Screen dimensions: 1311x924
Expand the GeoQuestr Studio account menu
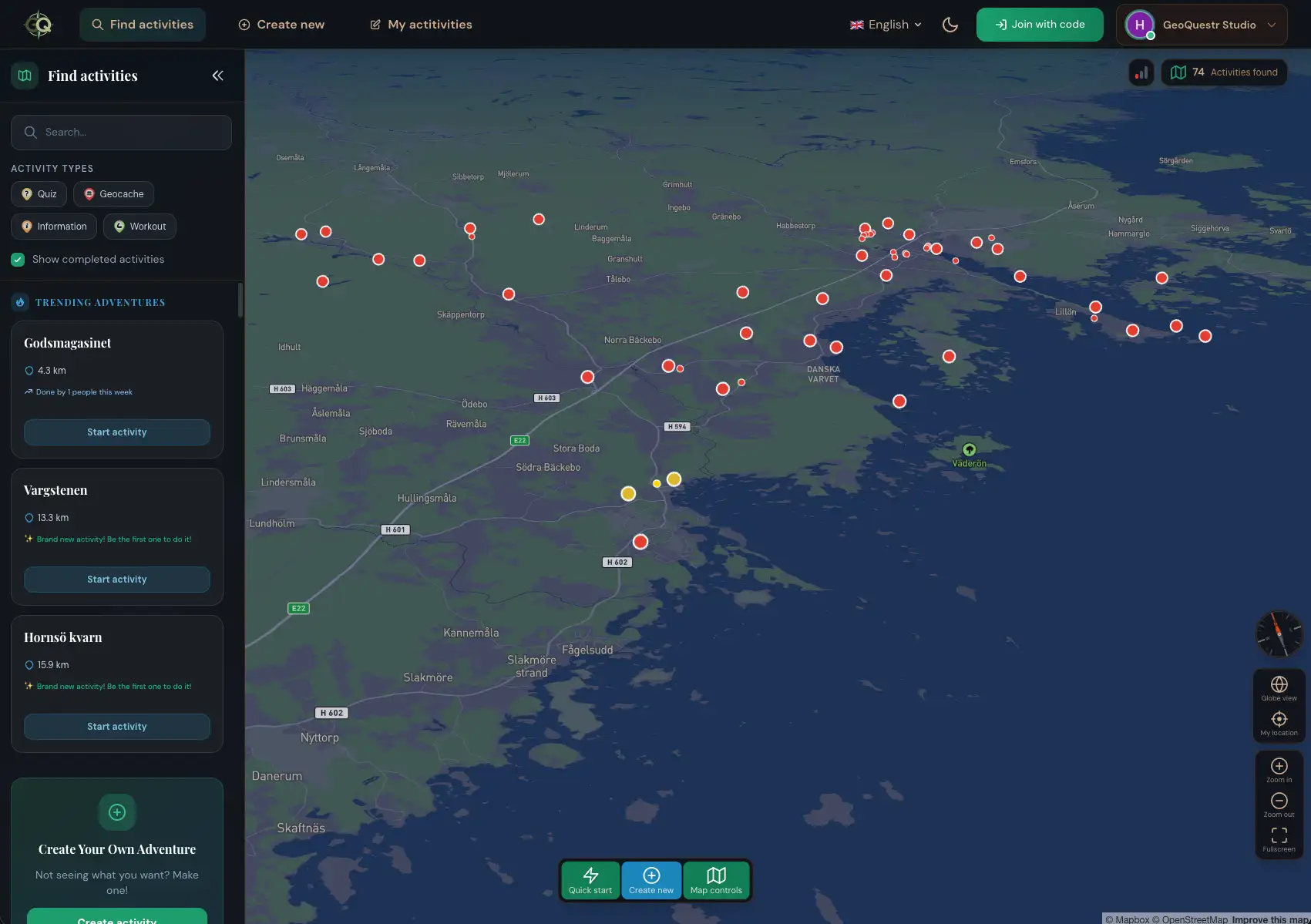(x=1201, y=24)
